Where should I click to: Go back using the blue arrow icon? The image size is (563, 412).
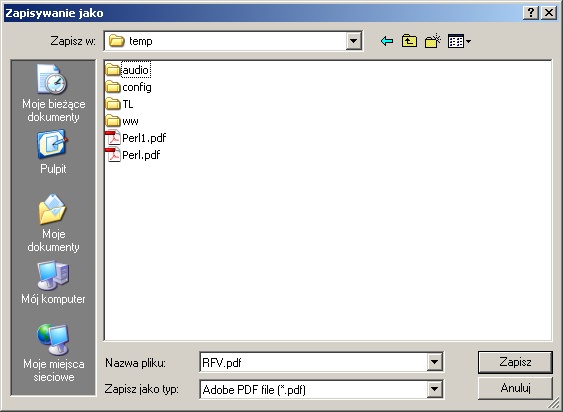click(x=387, y=41)
